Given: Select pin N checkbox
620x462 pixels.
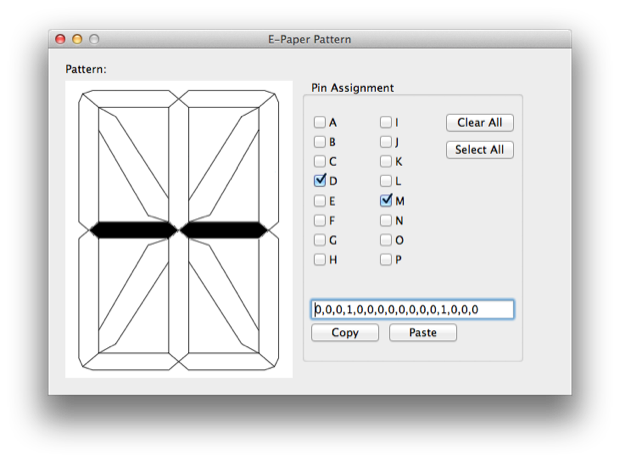Looking at the screenshot, I should tap(386, 220).
